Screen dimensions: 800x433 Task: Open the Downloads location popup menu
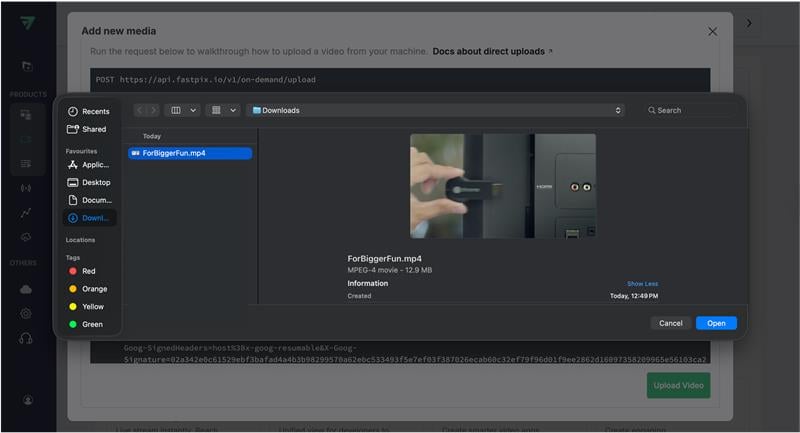[x=437, y=110]
